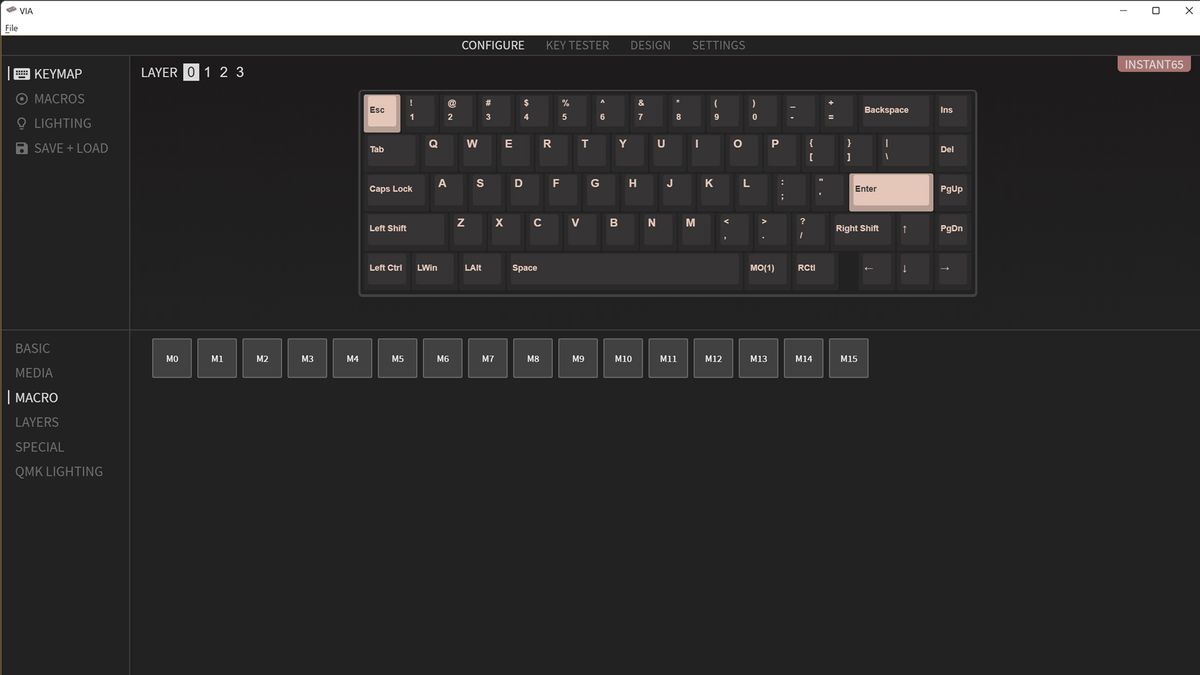The height and width of the screenshot is (675, 1200).
Task: Switch to the DESIGN tab
Action: (650, 45)
